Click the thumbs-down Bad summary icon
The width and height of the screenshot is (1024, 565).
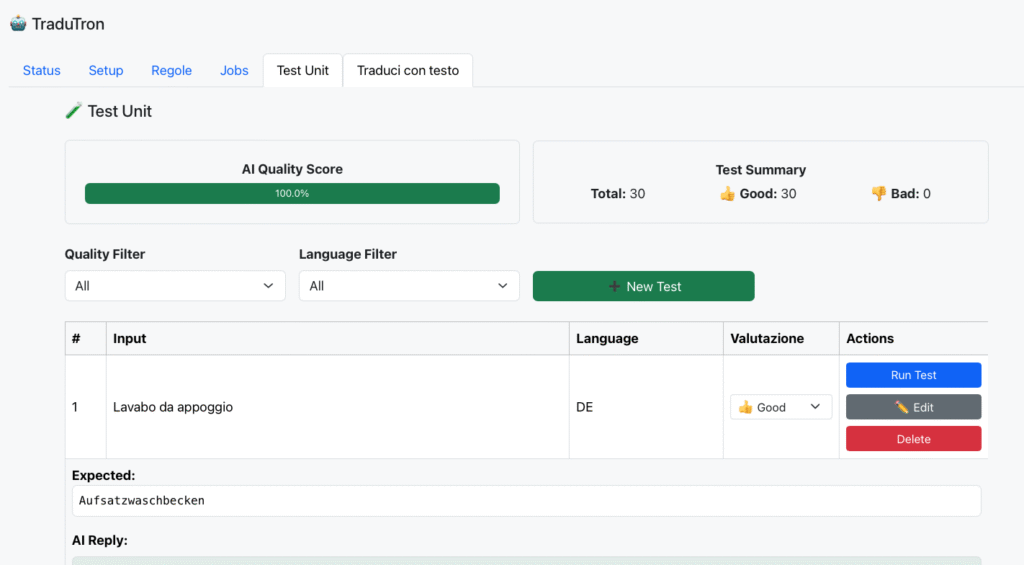(878, 194)
